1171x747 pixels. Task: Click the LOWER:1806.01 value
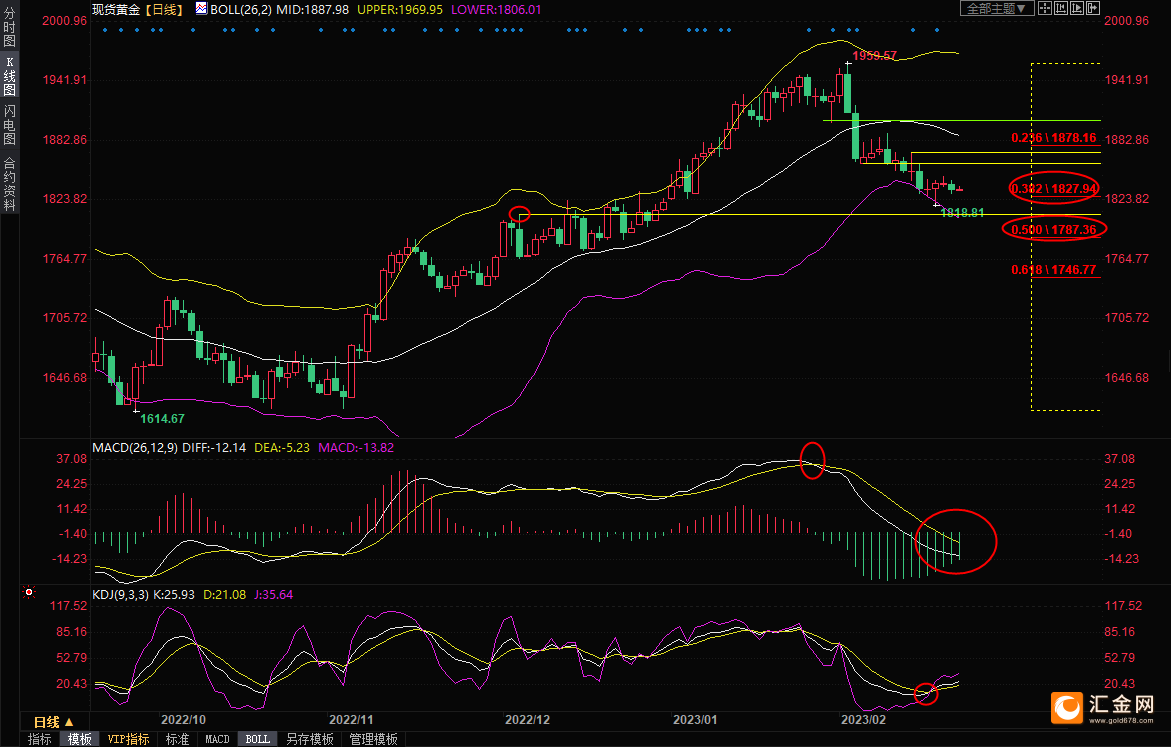(496, 10)
